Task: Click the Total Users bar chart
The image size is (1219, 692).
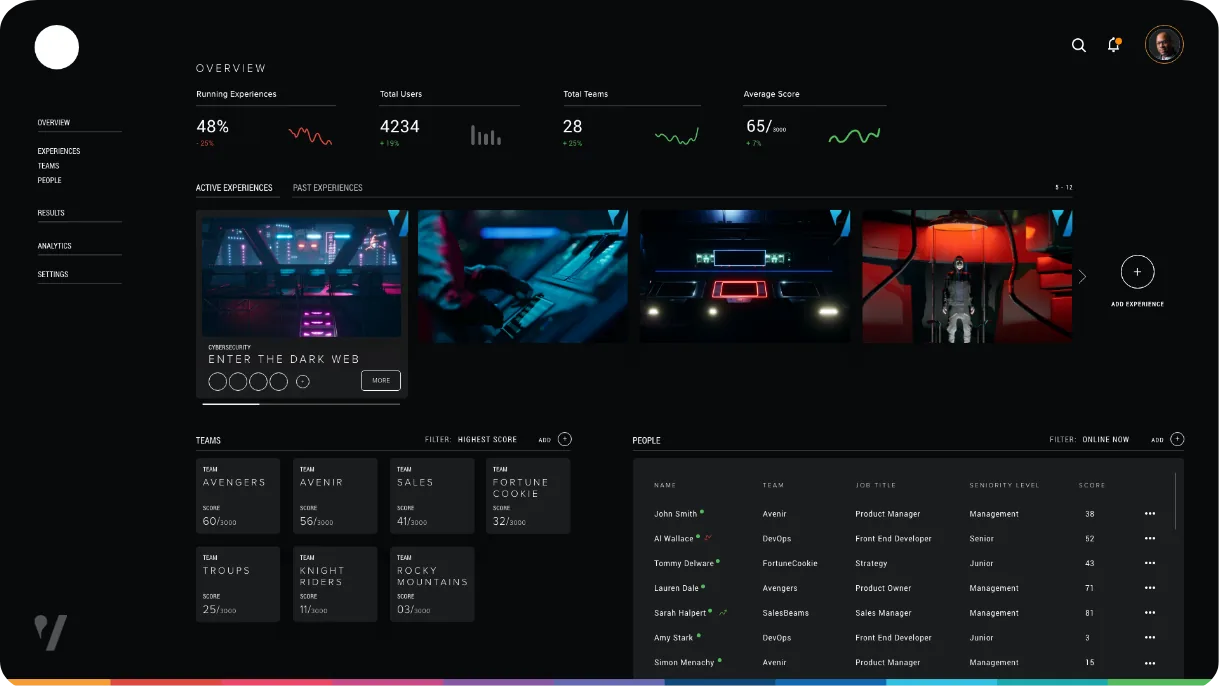Action: [x=486, y=135]
